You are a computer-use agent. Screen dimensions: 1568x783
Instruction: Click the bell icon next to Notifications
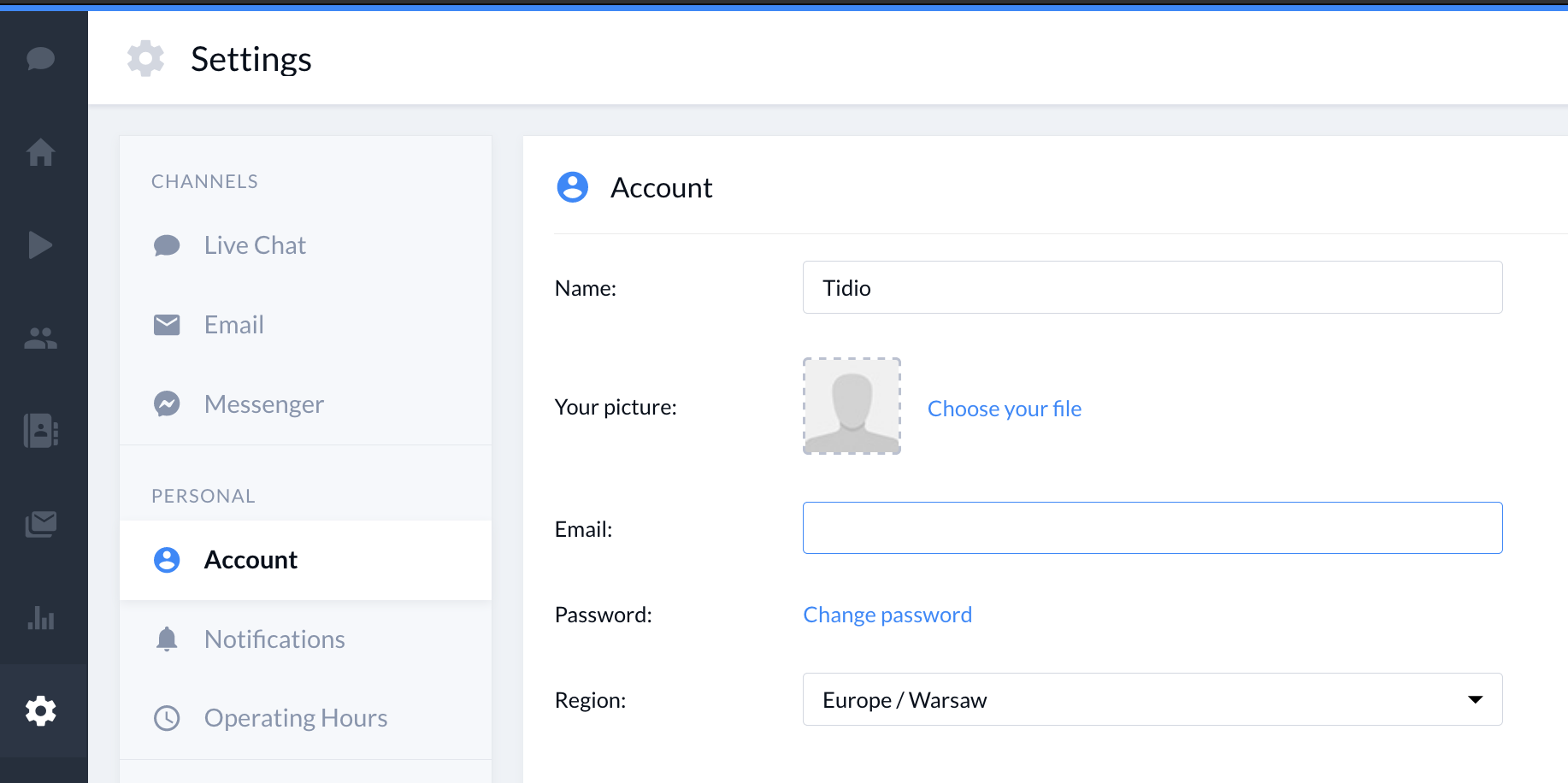pyautogui.click(x=167, y=639)
